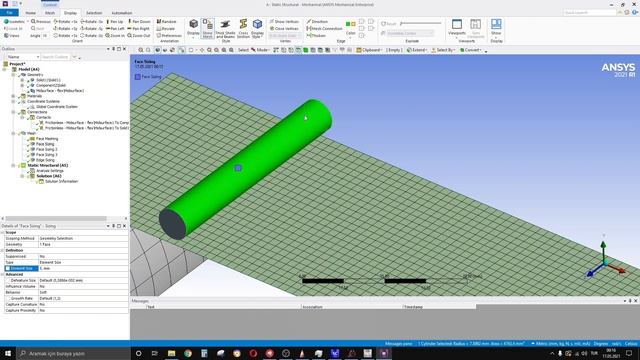The width and height of the screenshot is (640, 360).
Task: Open the Context ribbon tab
Action: pyautogui.click(x=50, y=4)
